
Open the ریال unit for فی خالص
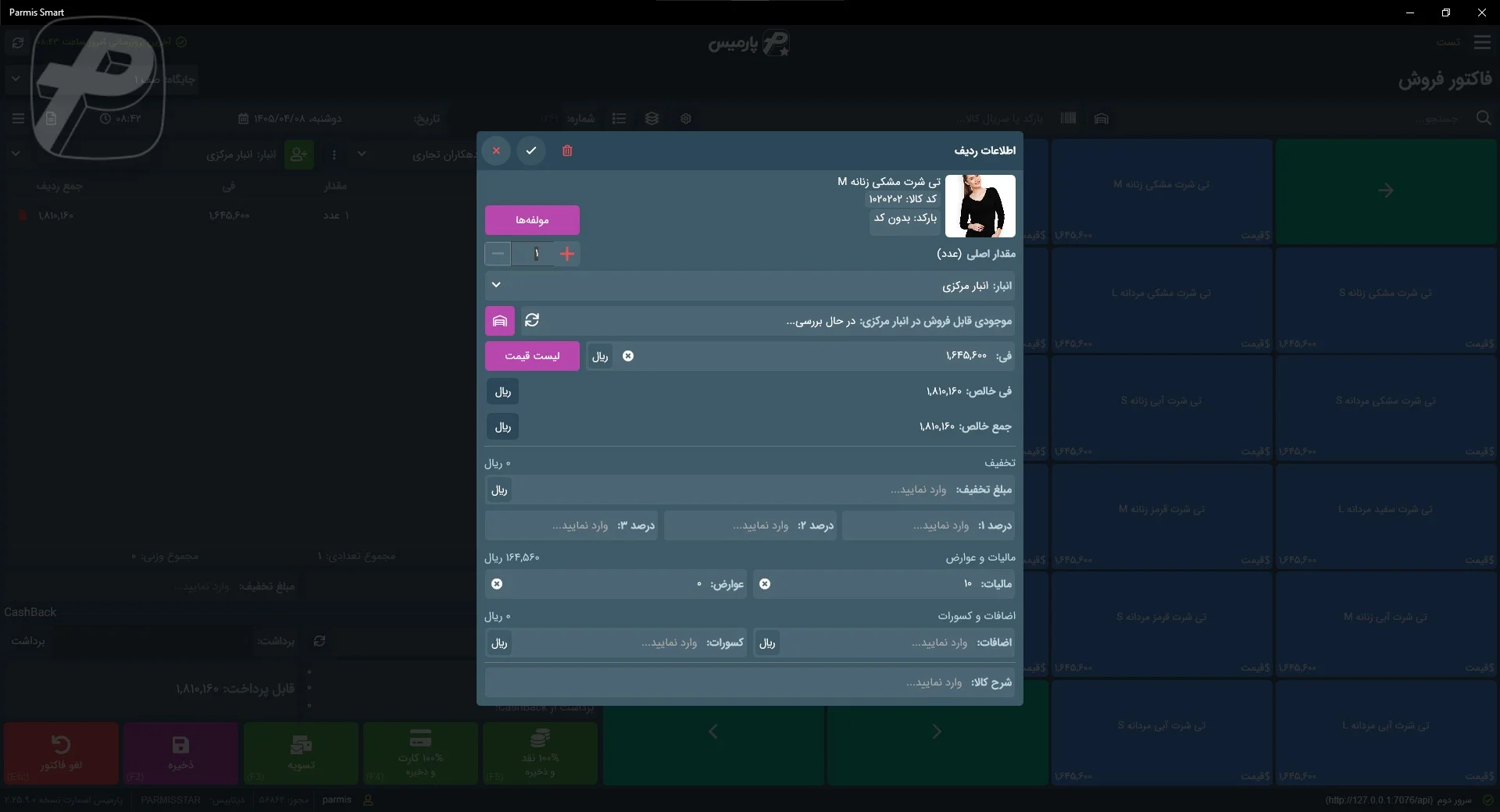click(502, 391)
